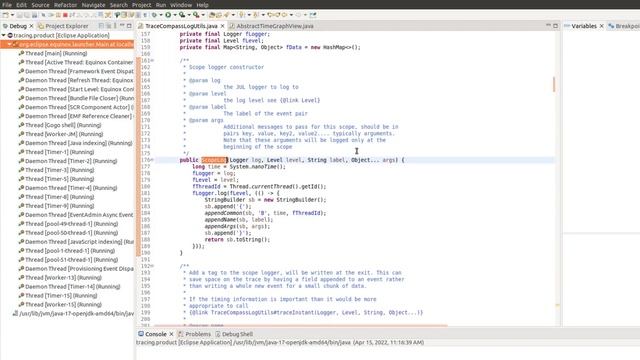The width and height of the screenshot is (640, 360).
Task: Open the Coverage launch dropdown arrow
Action: 189,15
